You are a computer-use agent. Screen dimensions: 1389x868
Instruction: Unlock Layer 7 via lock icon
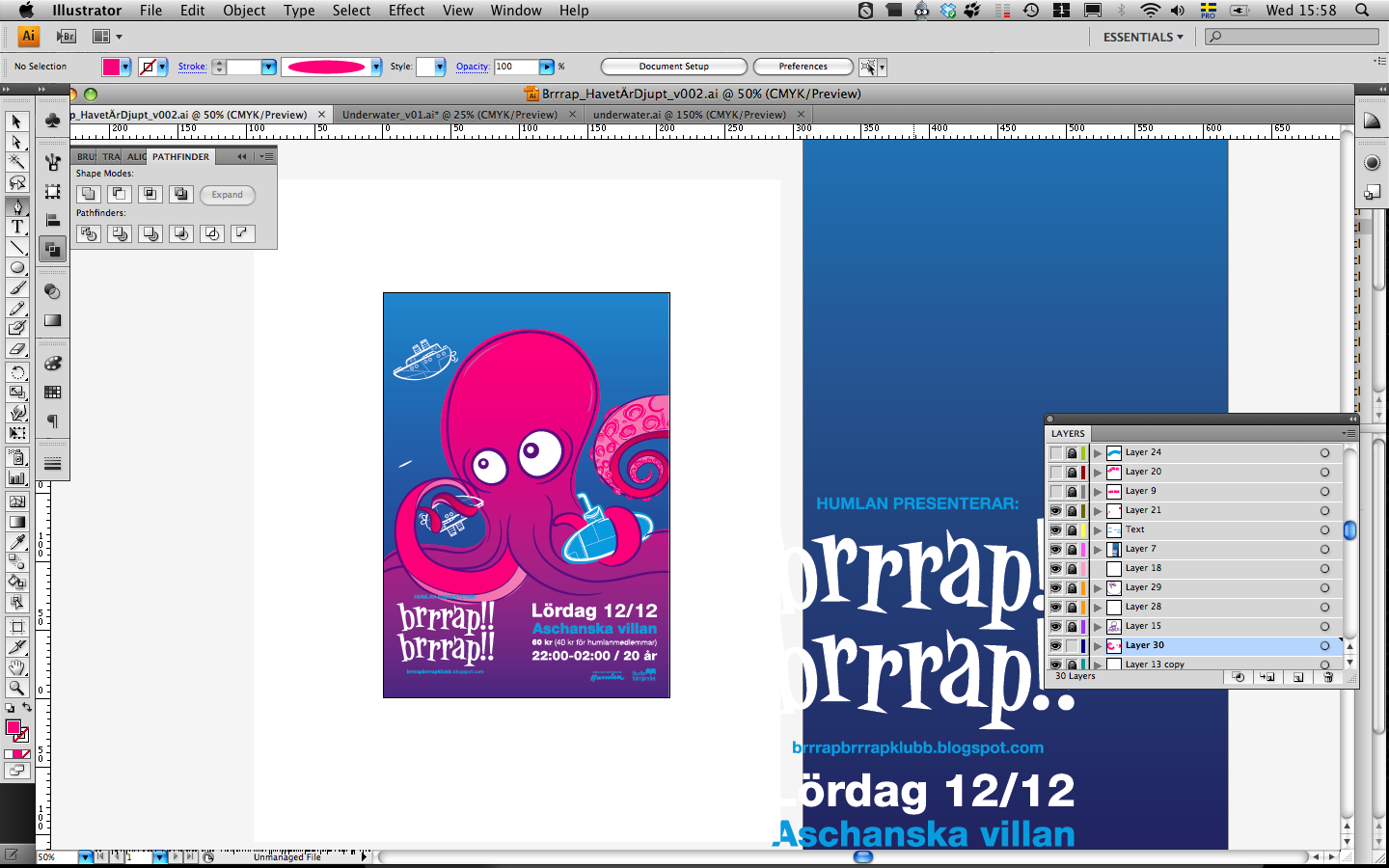tap(1072, 549)
